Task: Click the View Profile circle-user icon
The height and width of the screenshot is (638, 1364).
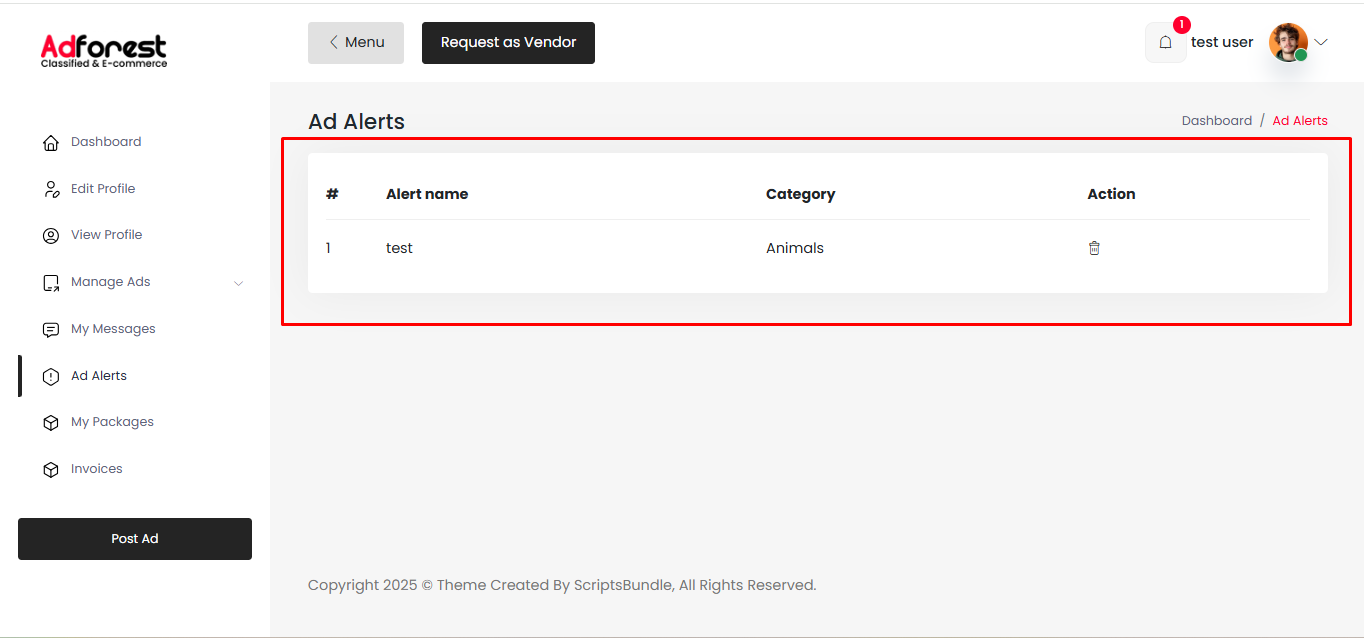Action: pyautogui.click(x=51, y=236)
